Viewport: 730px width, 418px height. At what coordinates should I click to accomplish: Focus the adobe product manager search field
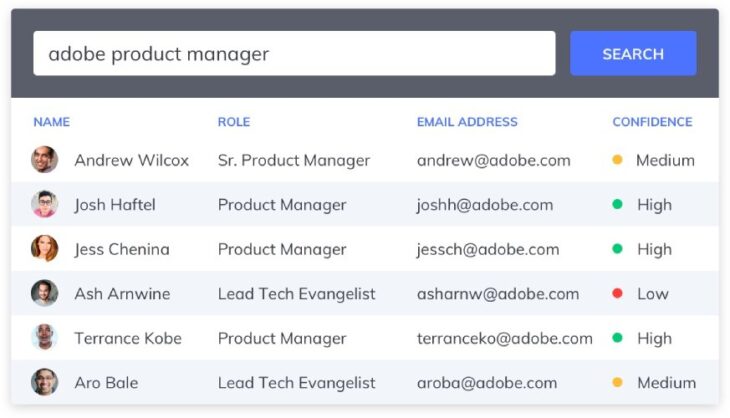click(294, 54)
